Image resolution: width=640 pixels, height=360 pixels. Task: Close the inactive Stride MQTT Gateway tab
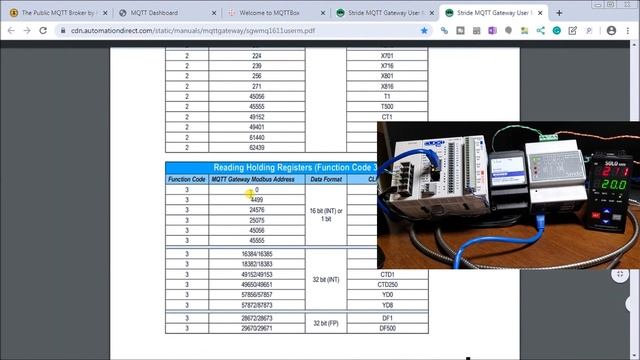(432, 13)
